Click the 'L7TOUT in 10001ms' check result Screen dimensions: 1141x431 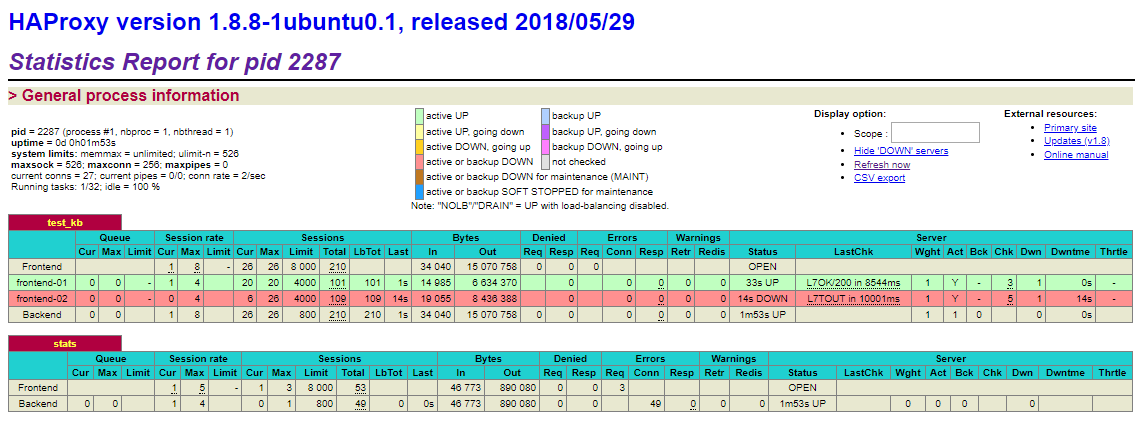point(854,298)
